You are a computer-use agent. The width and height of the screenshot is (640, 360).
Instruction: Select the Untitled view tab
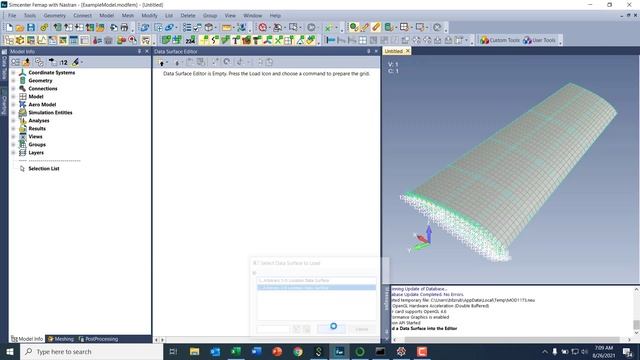click(393, 51)
